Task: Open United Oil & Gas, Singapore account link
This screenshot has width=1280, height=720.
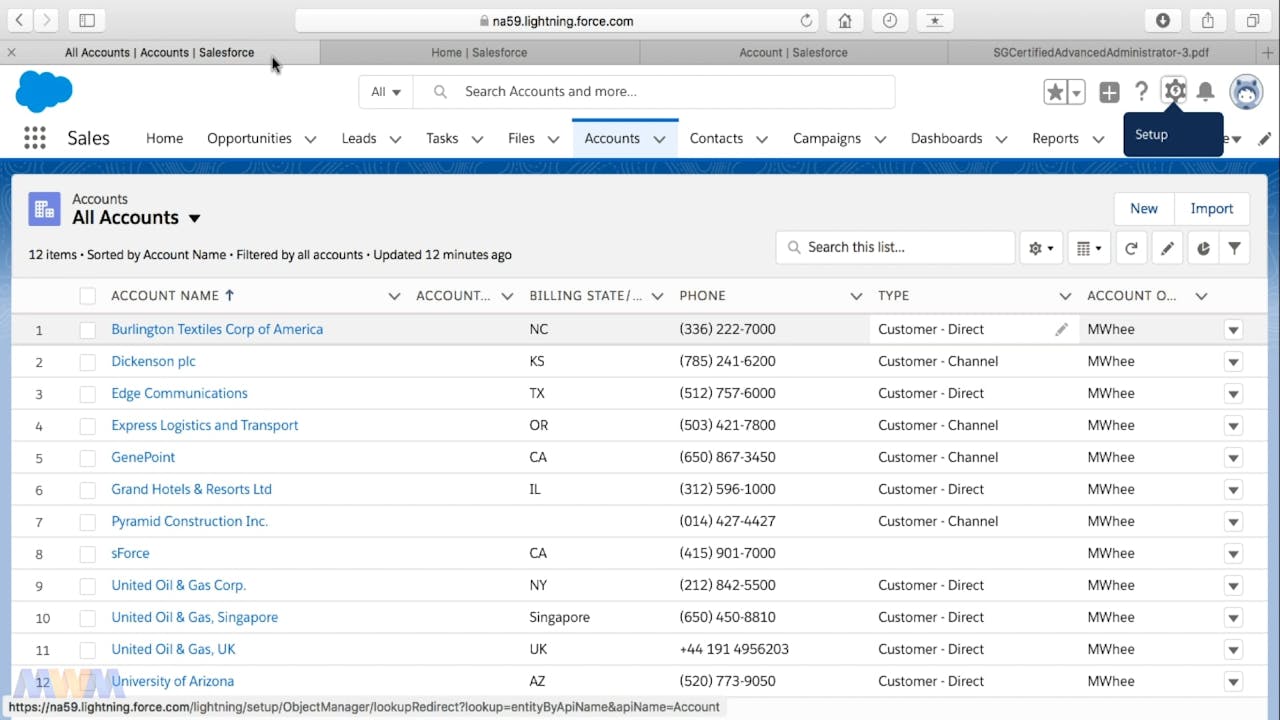Action: [195, 617]
